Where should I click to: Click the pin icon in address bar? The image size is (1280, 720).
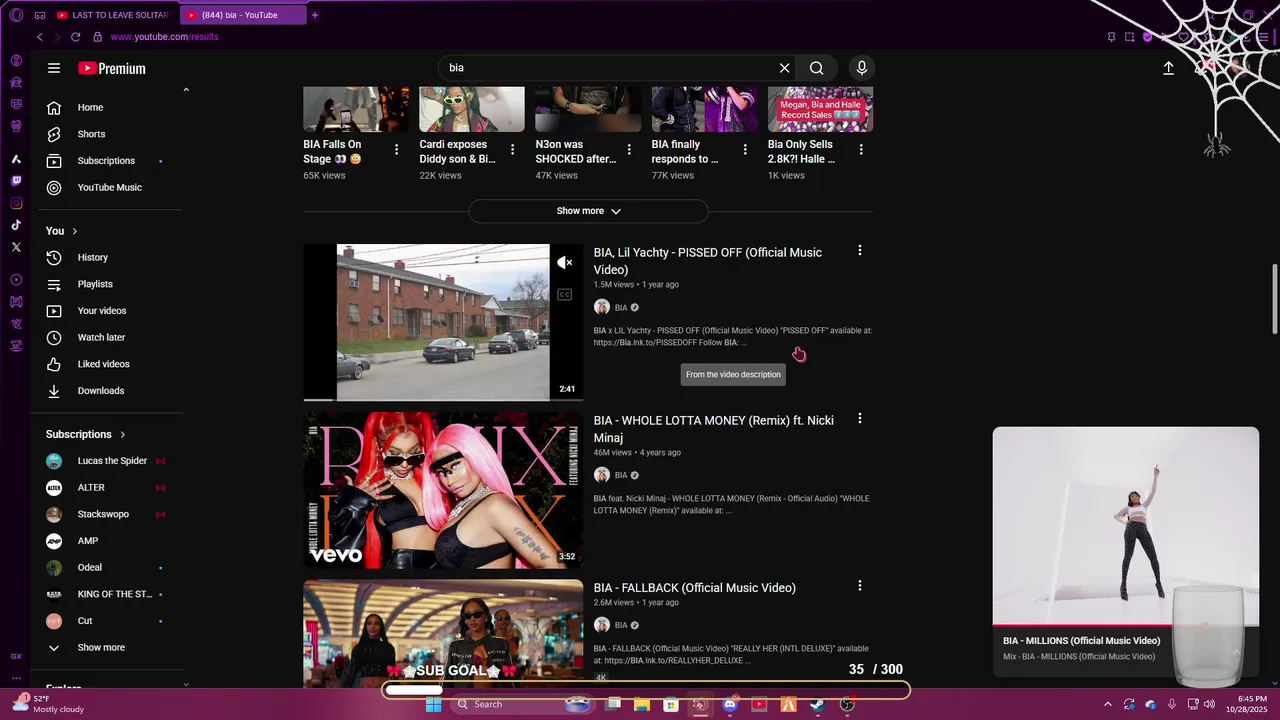point(1111,37)
